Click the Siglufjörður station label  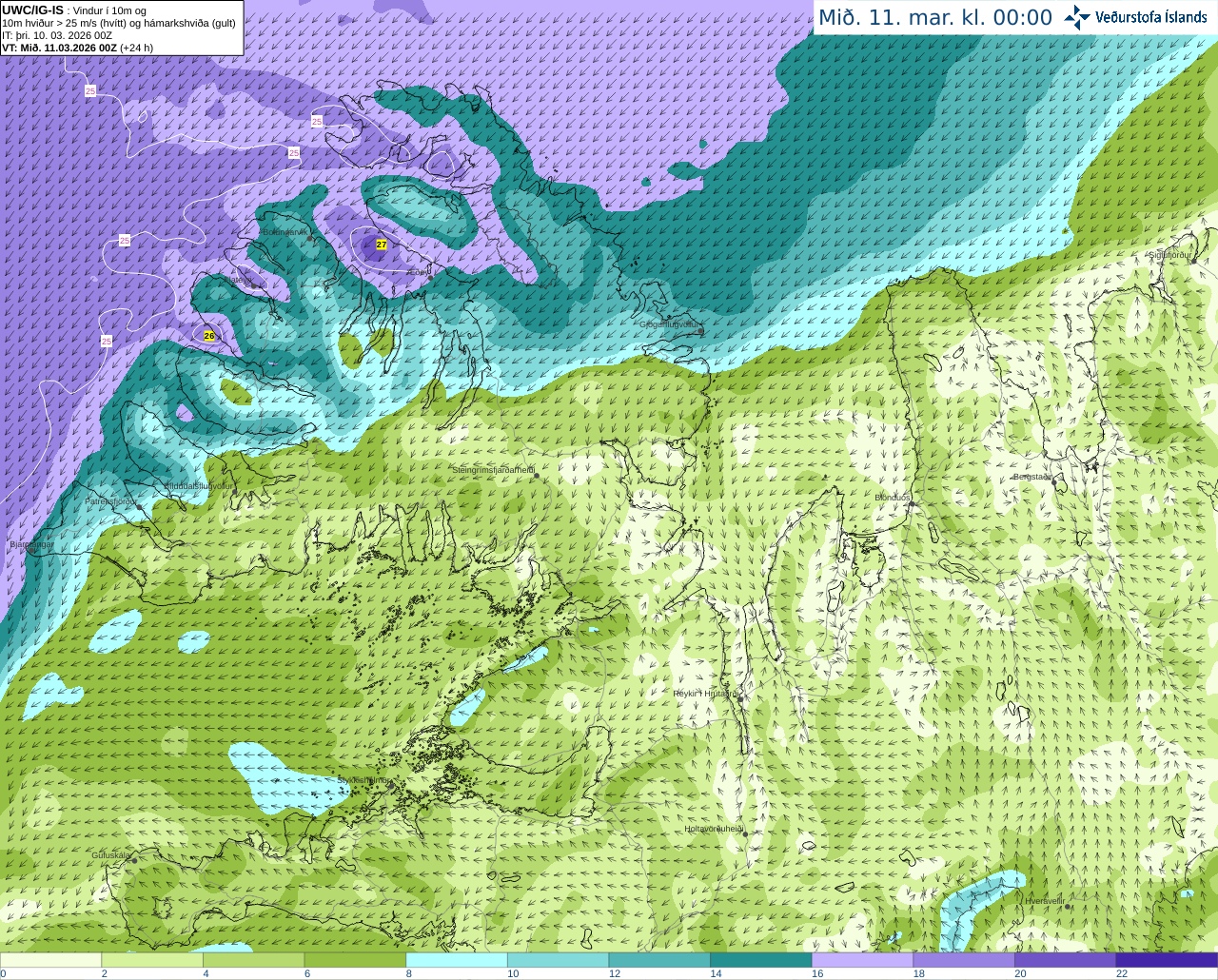tap(1170, 255)
